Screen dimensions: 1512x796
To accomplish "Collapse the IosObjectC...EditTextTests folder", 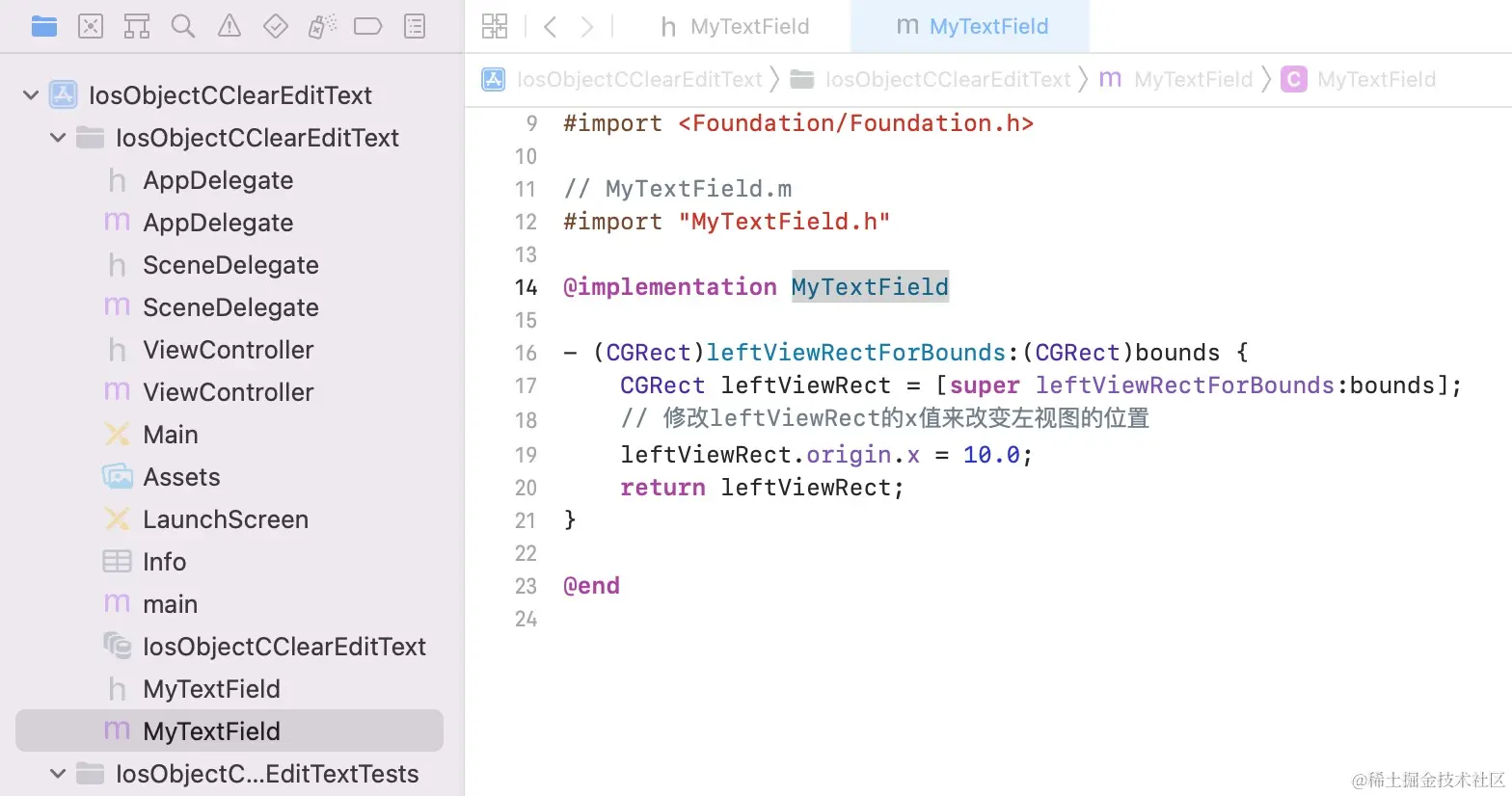I will (58, 774).
